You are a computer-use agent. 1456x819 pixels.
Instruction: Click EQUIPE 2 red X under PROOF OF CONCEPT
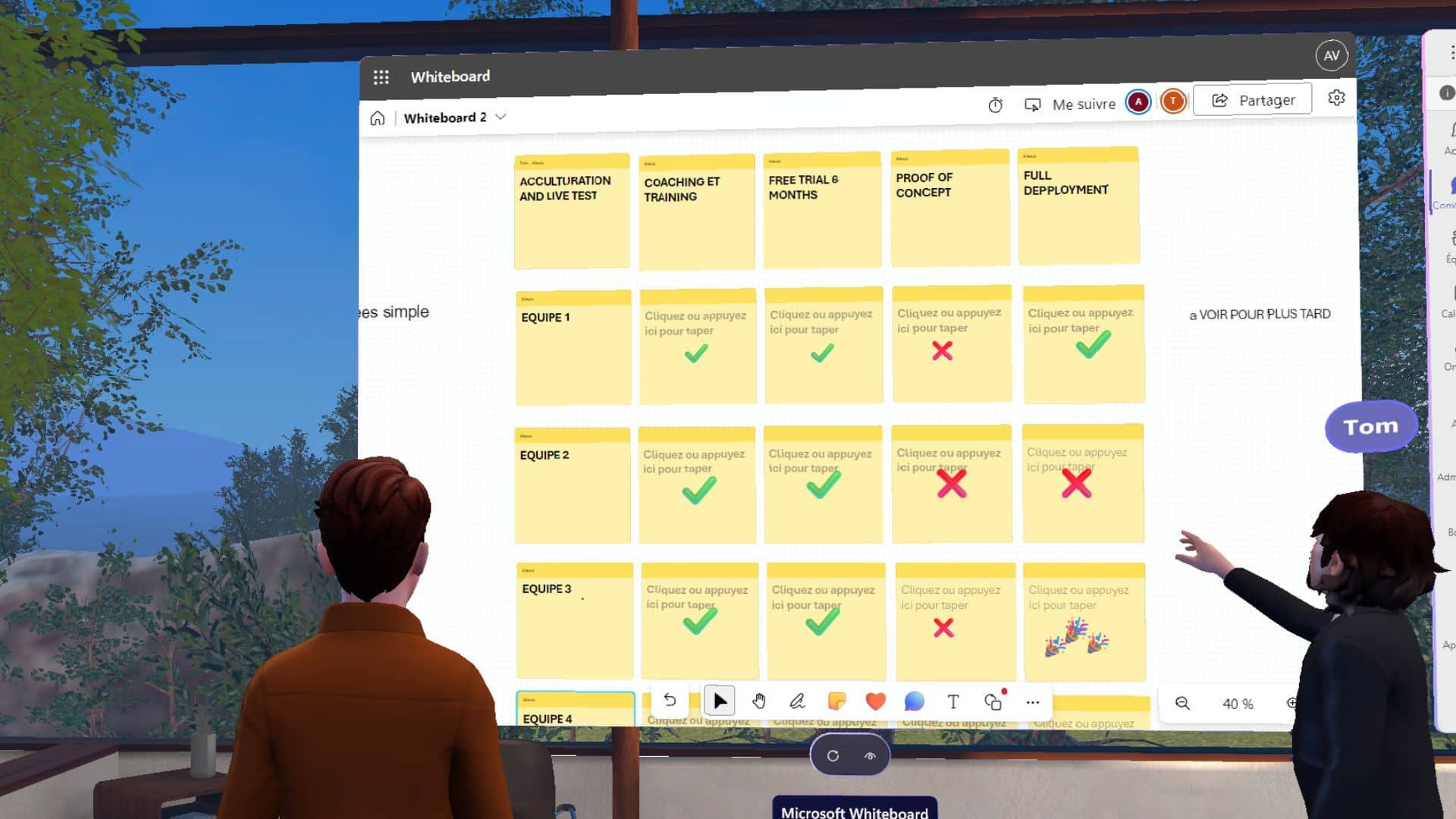952,483
